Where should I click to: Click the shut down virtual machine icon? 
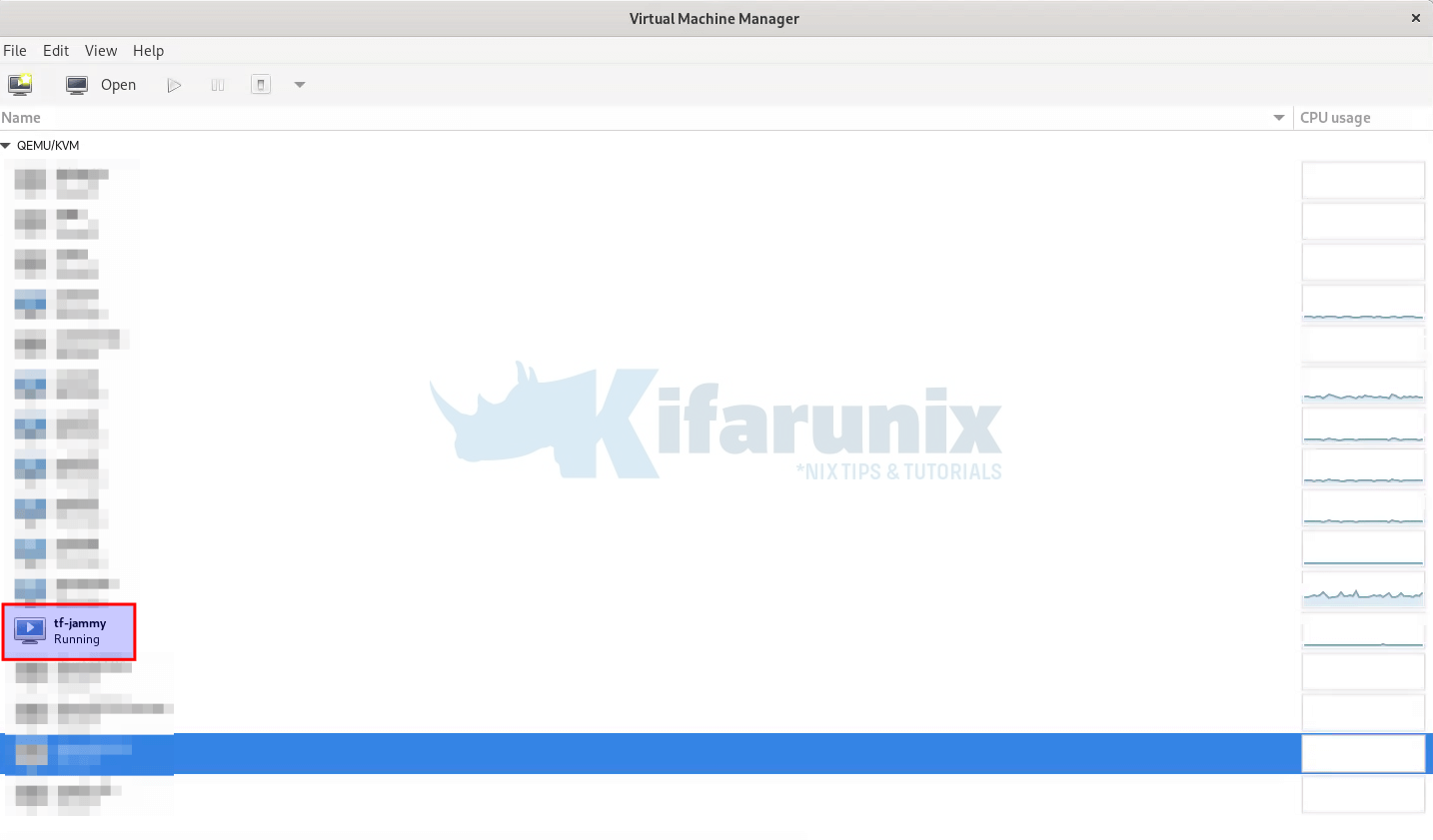coord(261,85)
